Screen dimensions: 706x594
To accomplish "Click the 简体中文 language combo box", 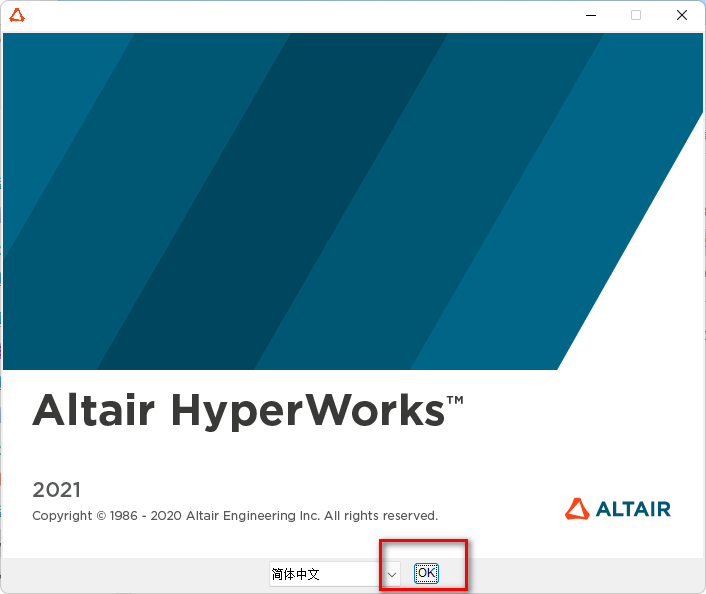I will pyautogui.click(x=325, y=574).
